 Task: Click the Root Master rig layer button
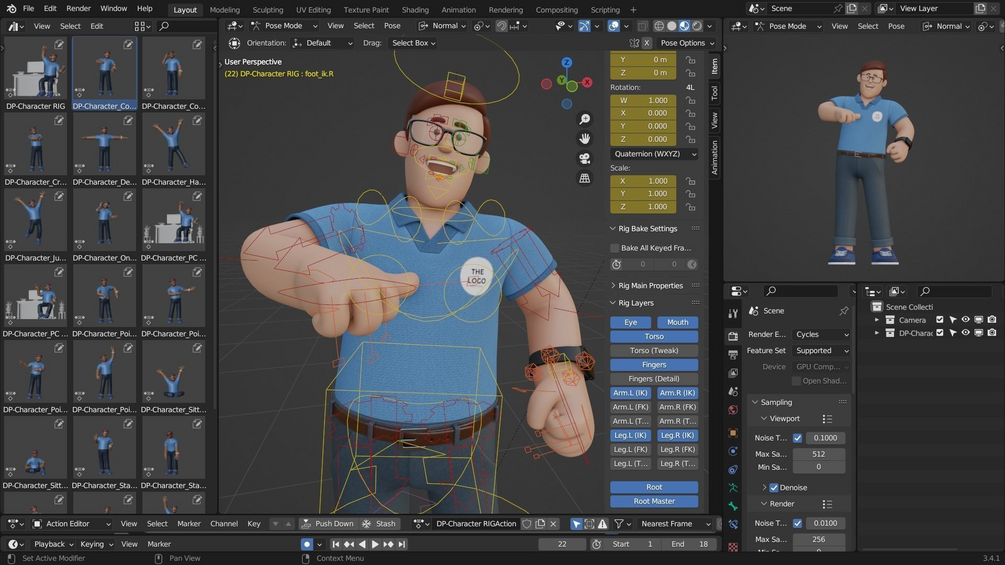[654, 501]
